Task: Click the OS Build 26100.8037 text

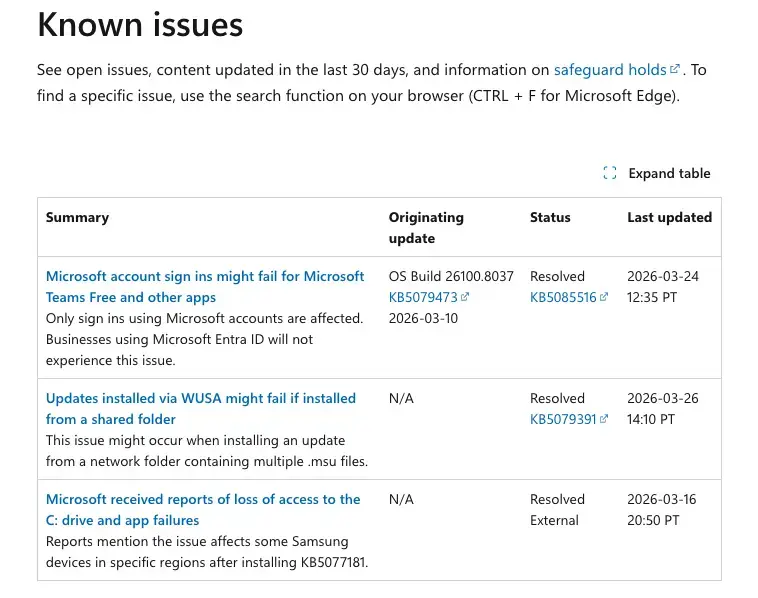Action: click(451, 276)
